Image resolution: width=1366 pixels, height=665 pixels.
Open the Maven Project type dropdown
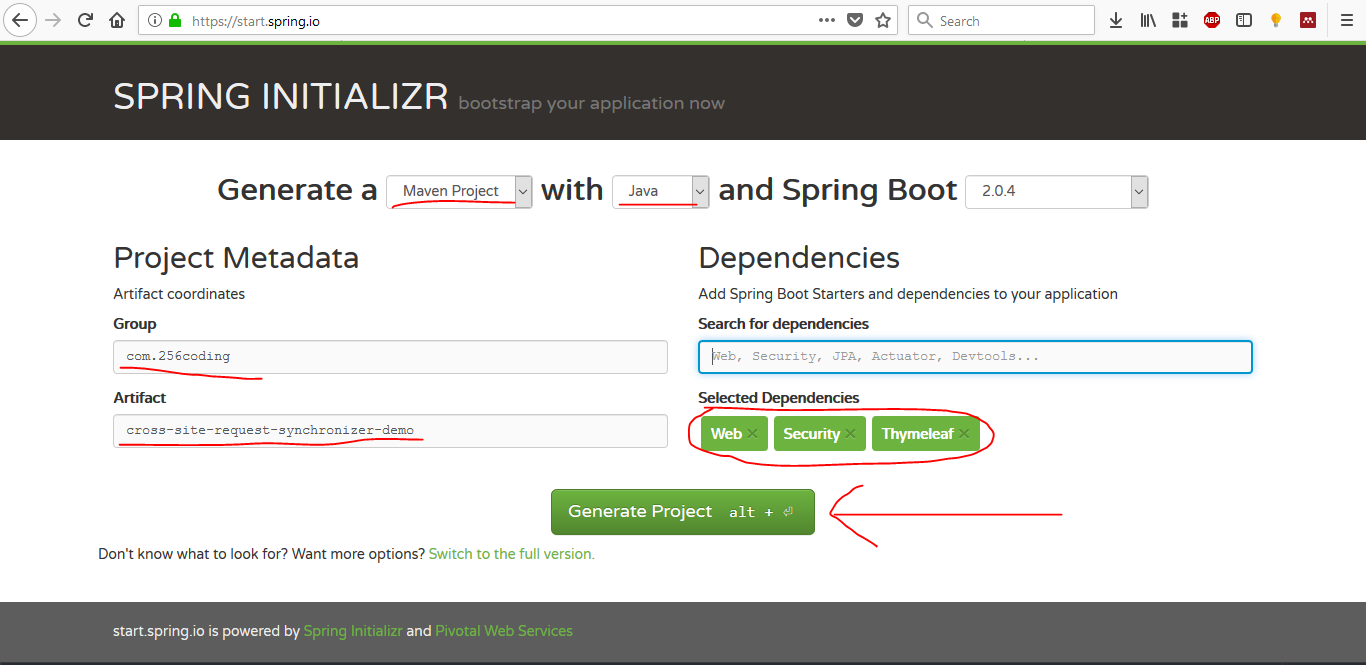click(459, 191)
